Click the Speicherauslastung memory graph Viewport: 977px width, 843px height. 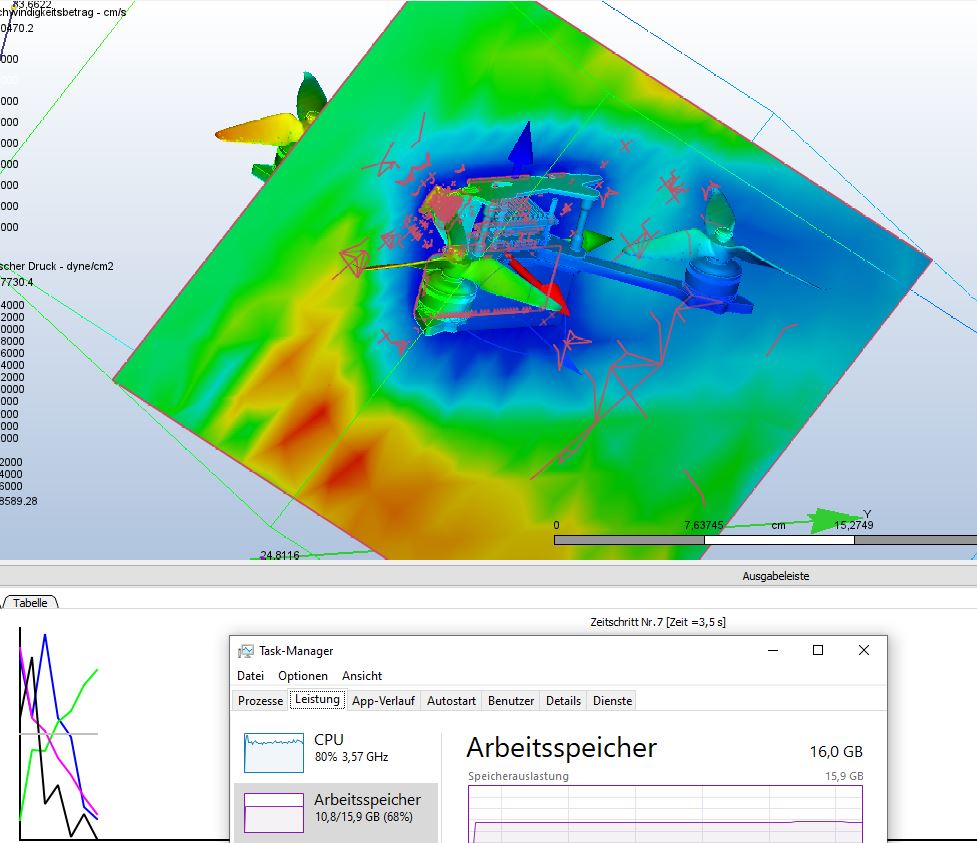pos(665,814)
